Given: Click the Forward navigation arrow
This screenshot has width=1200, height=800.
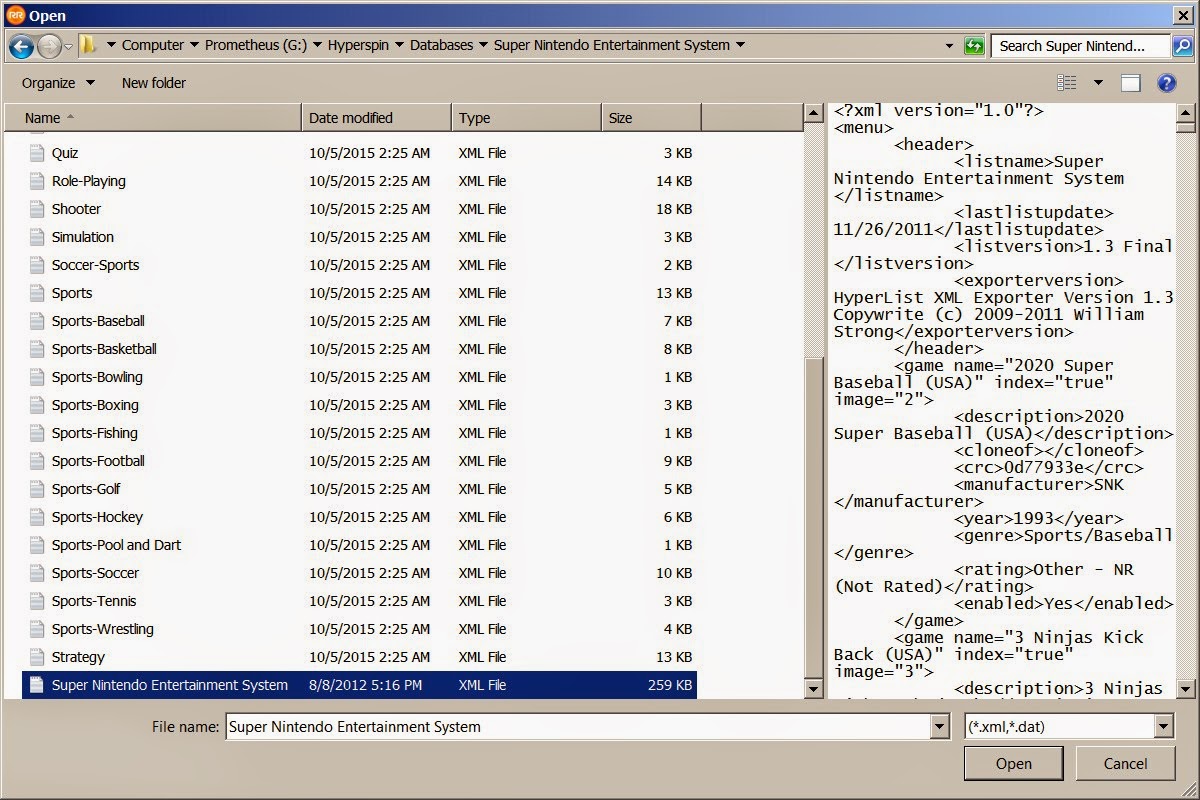Looking at the screenshot, I should click(49, 45).
